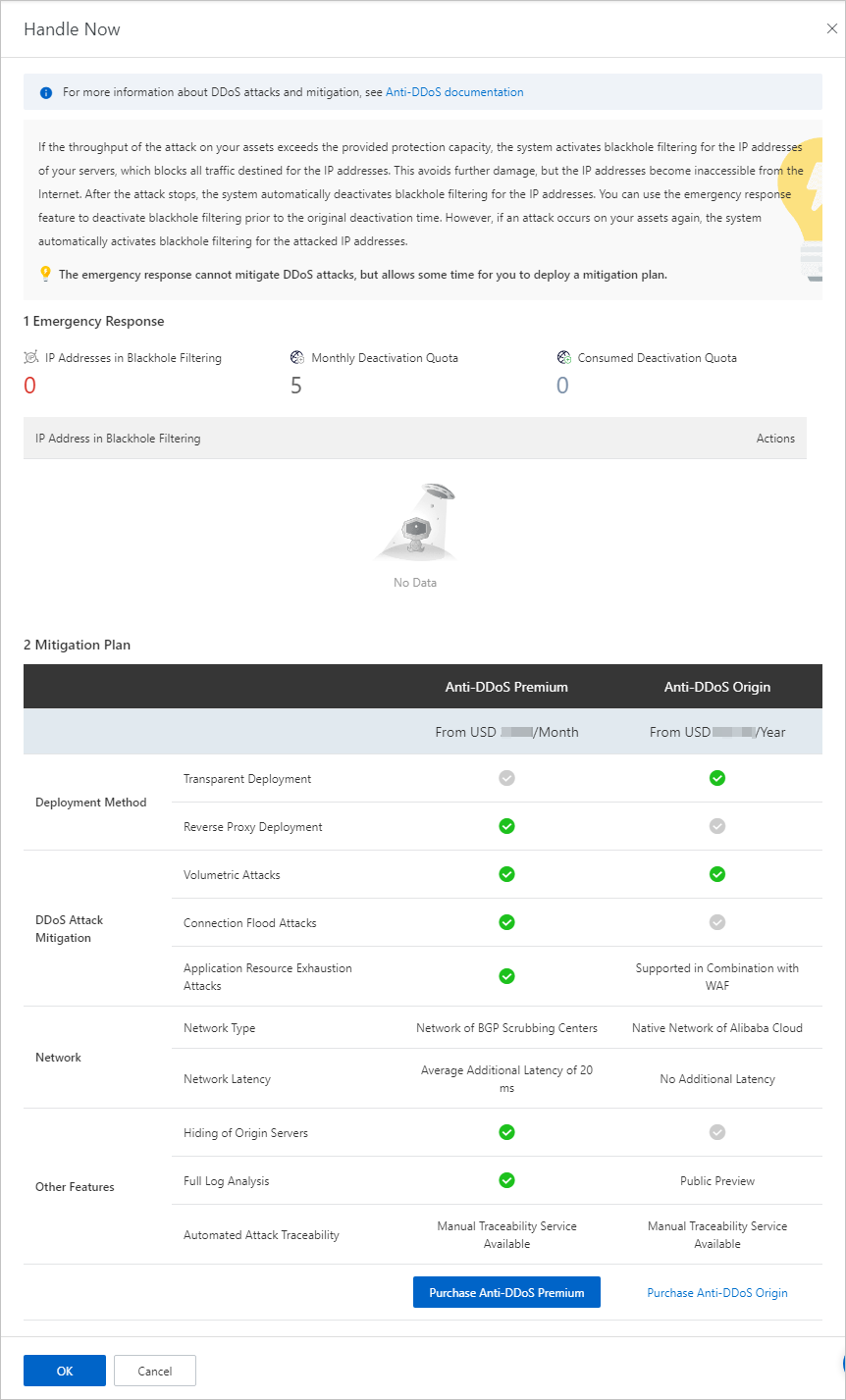Click Hiding of Origin Servers gray check under Origin
This screenshot has width=846, height=1400.
click(x=717, y=1132)
